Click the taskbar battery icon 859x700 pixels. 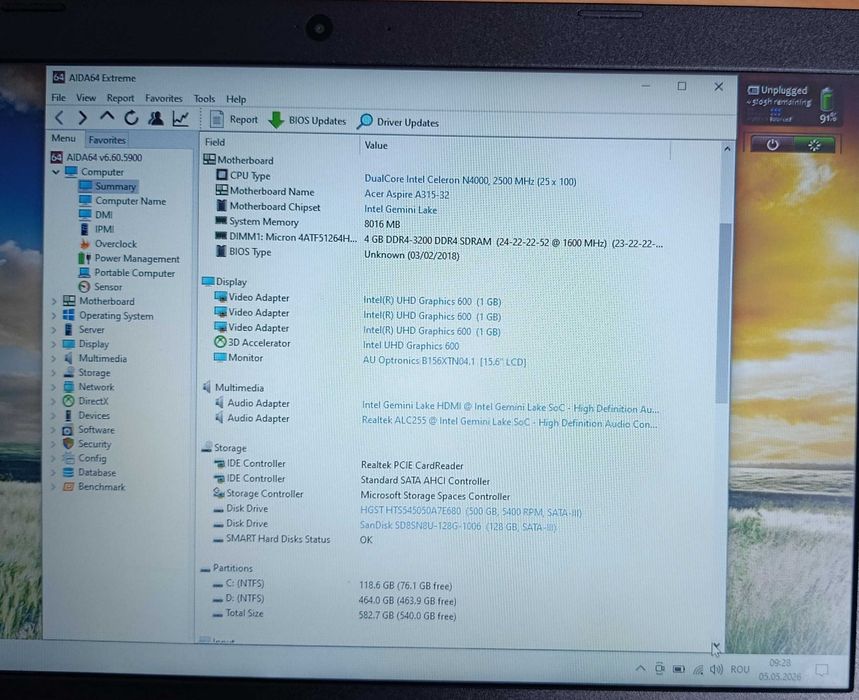[x=678, y=669]
